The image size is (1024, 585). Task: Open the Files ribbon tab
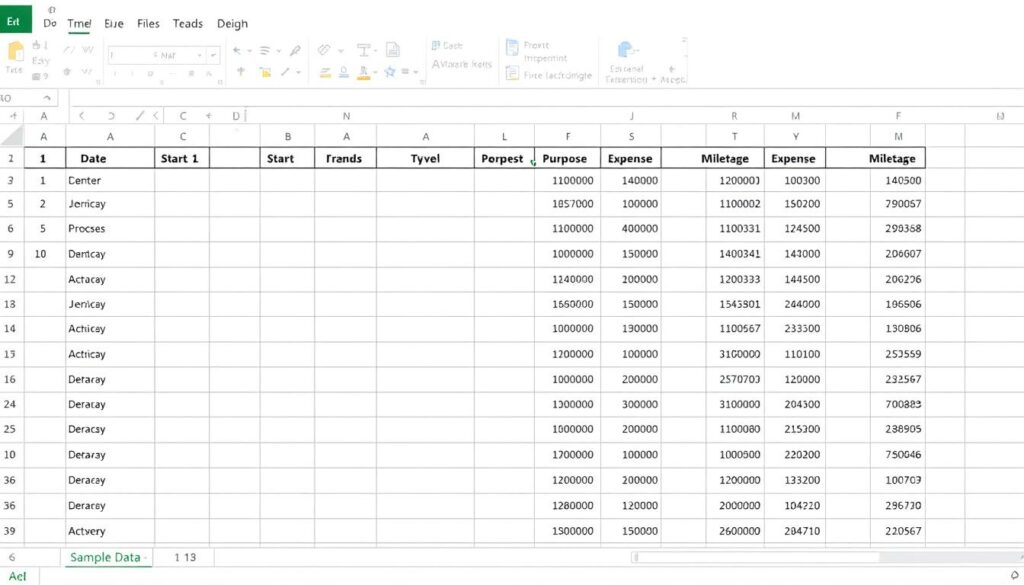pyautogui.click(x=148, y=24)
